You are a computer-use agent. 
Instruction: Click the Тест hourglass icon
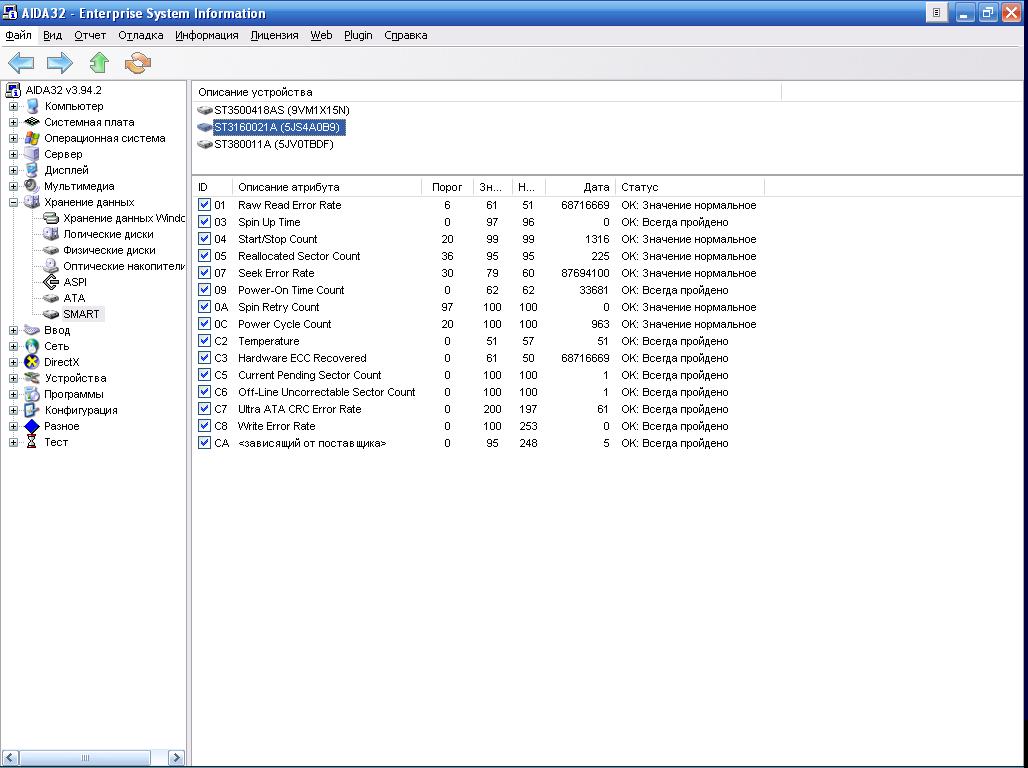pyautogui.click(x=32, y=442)
